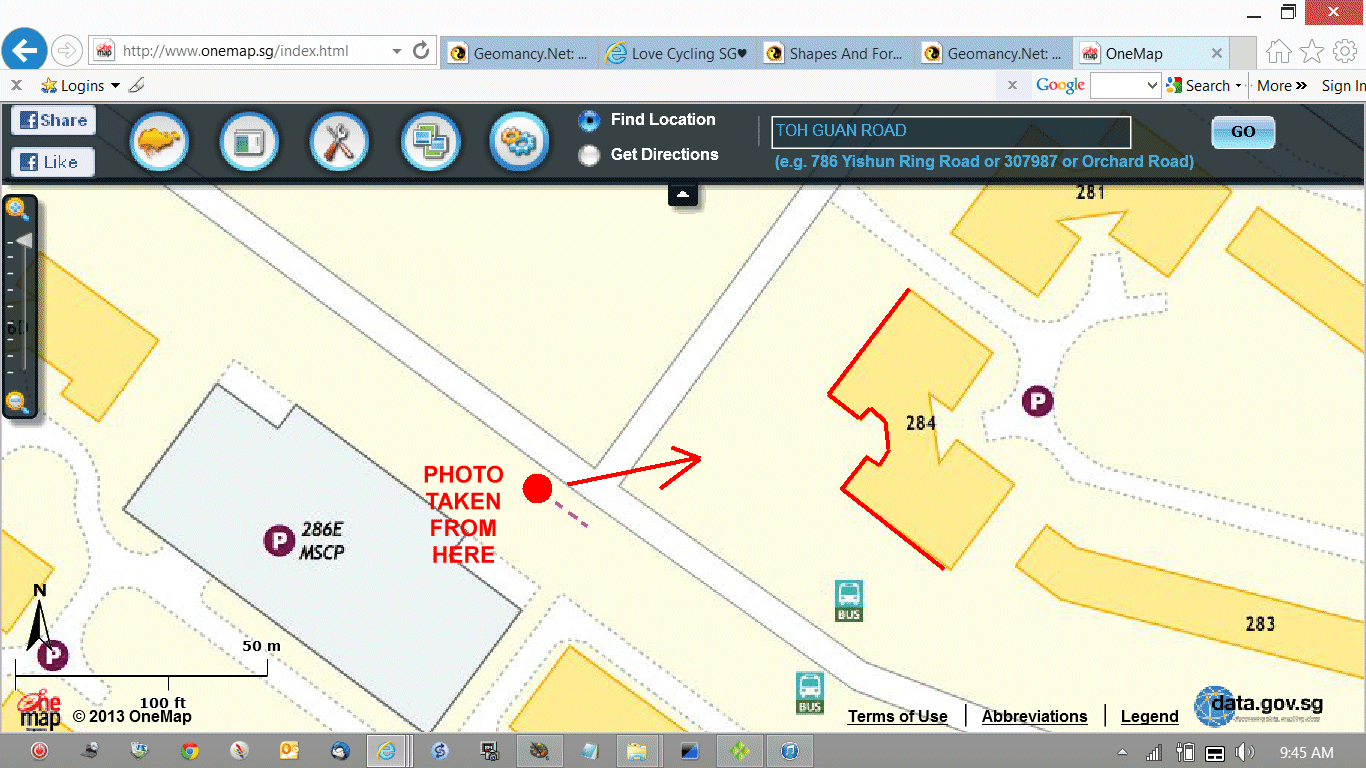This screenshot has height=768, width=1366.
Task: Expand the address bar dropdown arrow
Action: point(397,51)
